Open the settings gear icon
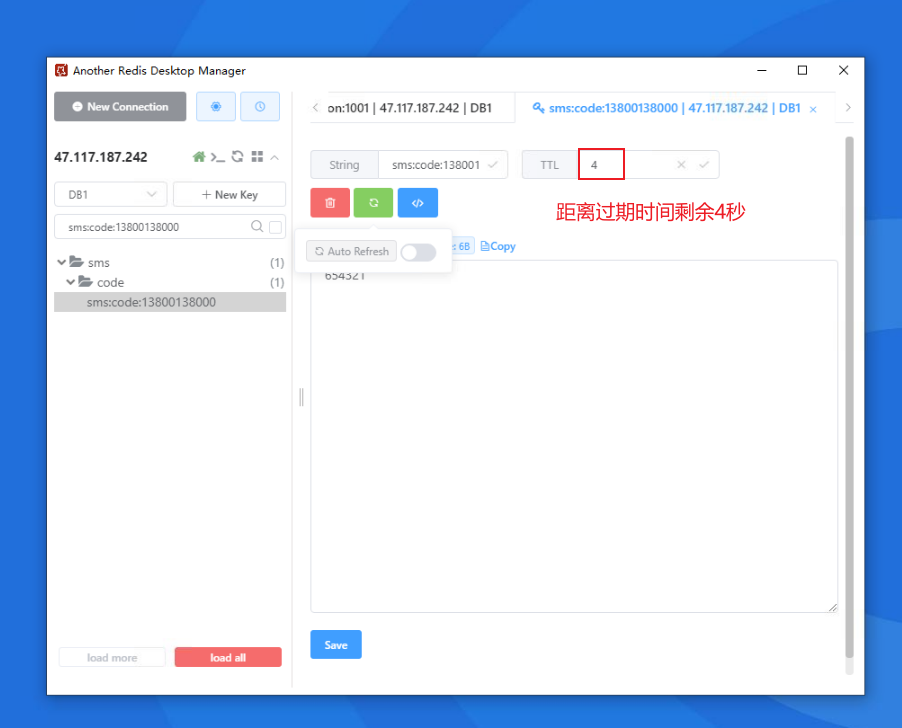Screen dimensions: 902x728 [x=216, y=106]
